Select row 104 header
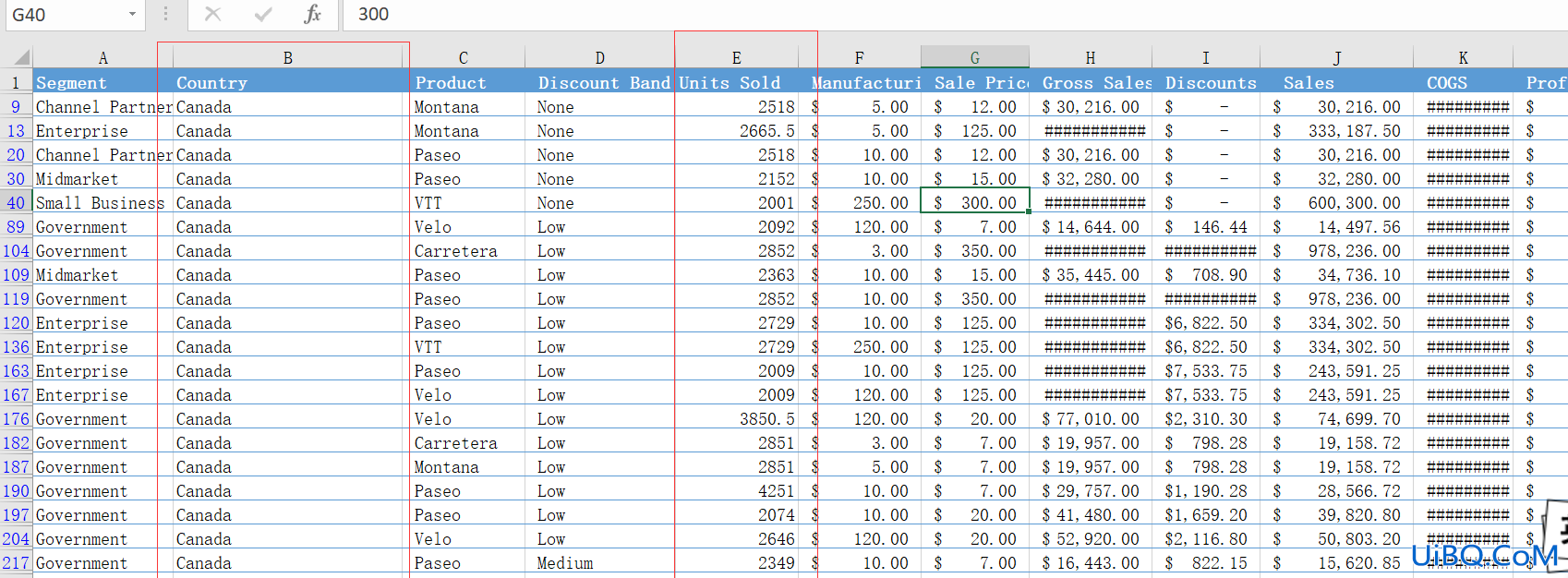This screenshot has height=578, width=1568. 17,250
